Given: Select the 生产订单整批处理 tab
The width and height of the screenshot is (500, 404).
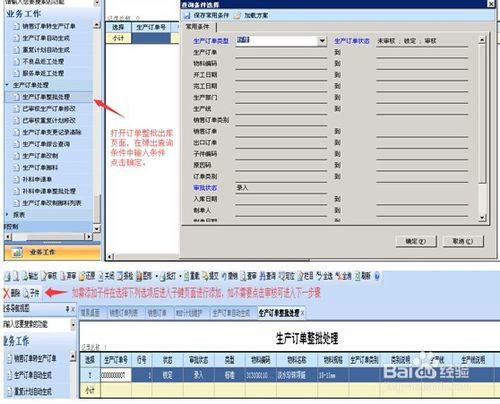Looking at the screenshot, I should 279,313.
